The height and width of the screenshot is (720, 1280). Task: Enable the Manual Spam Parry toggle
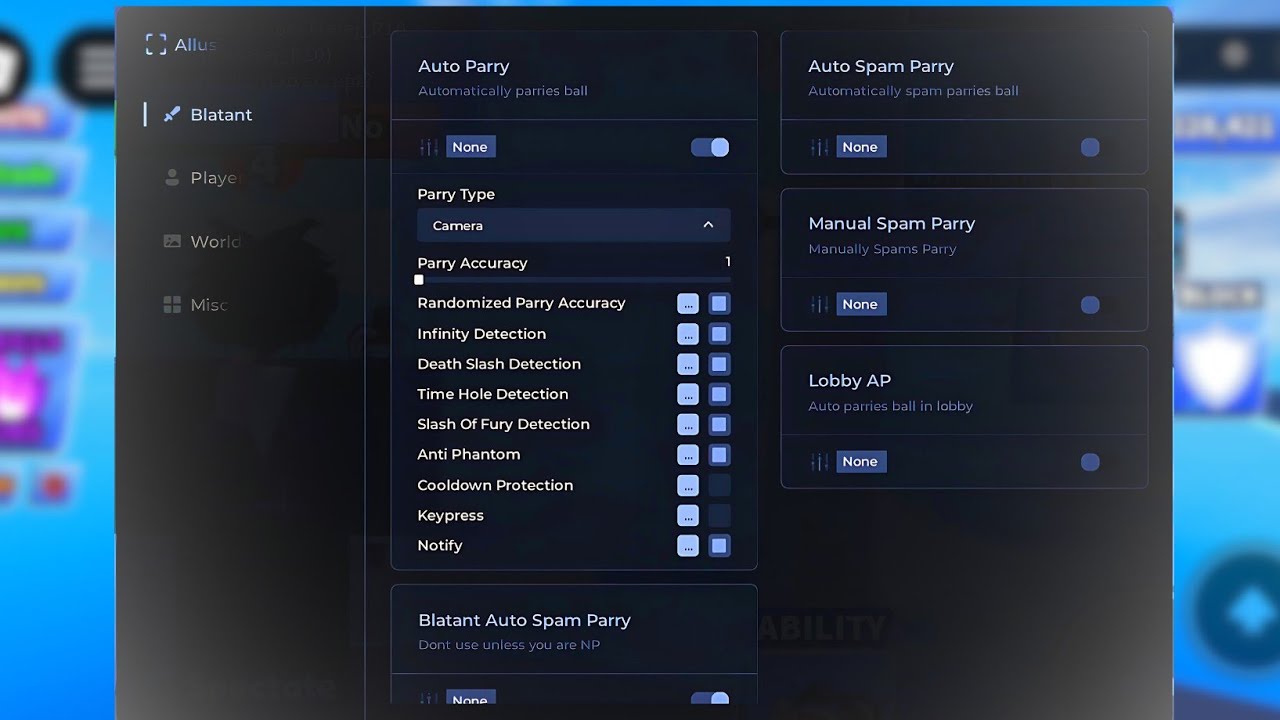click(1090, 304)
